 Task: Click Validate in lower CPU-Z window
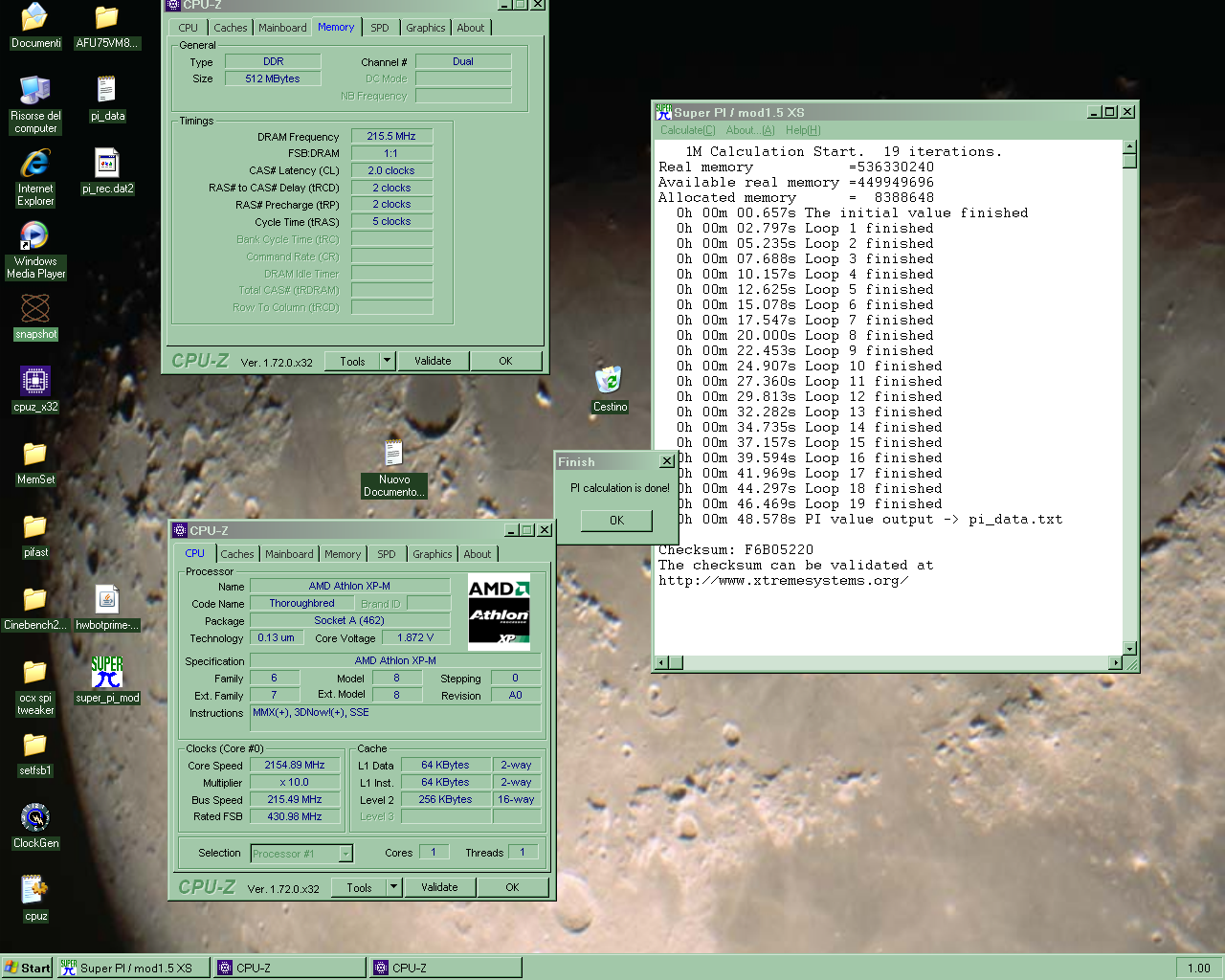[439, 887]
